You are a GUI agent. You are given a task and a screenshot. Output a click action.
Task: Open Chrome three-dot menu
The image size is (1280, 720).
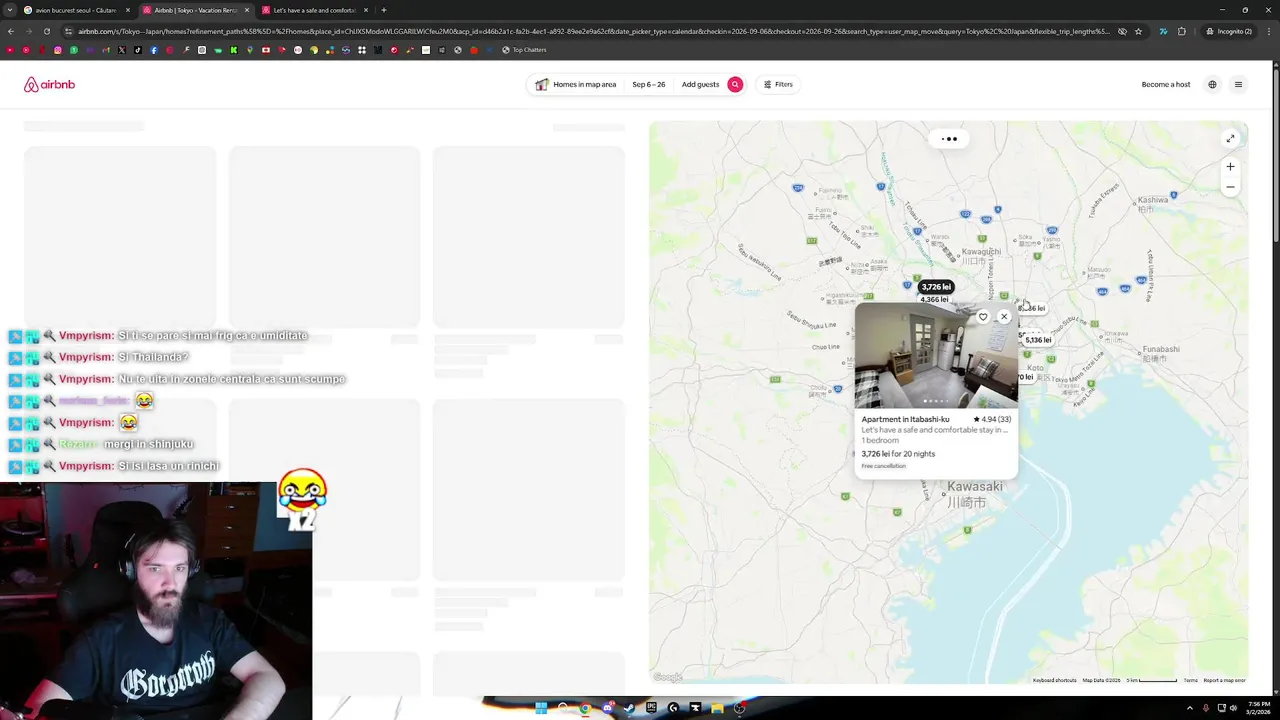(1268, 31)
